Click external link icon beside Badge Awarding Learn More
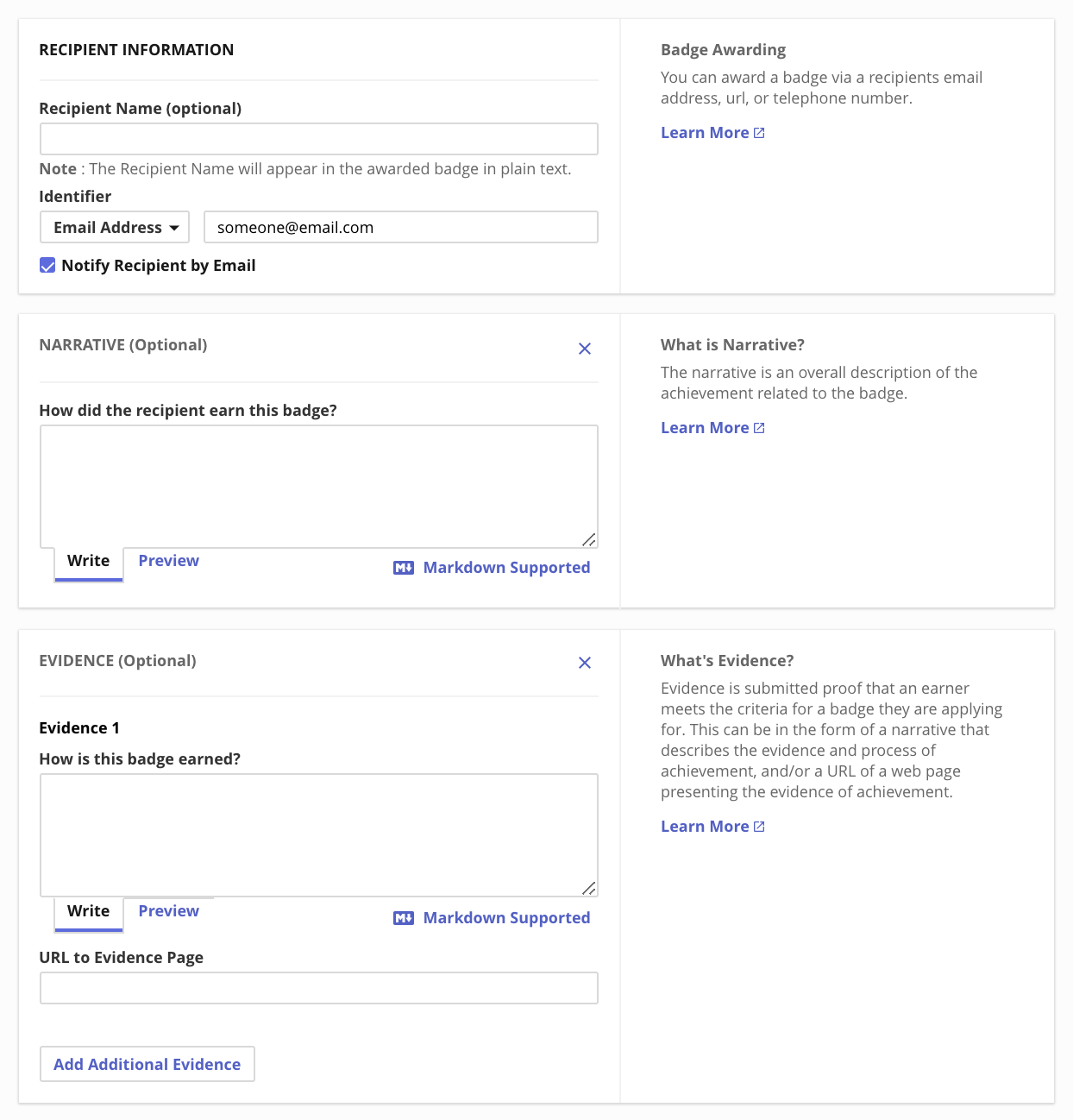The height and width of the screenshot is (1120, 1073). tap(759, 133)
